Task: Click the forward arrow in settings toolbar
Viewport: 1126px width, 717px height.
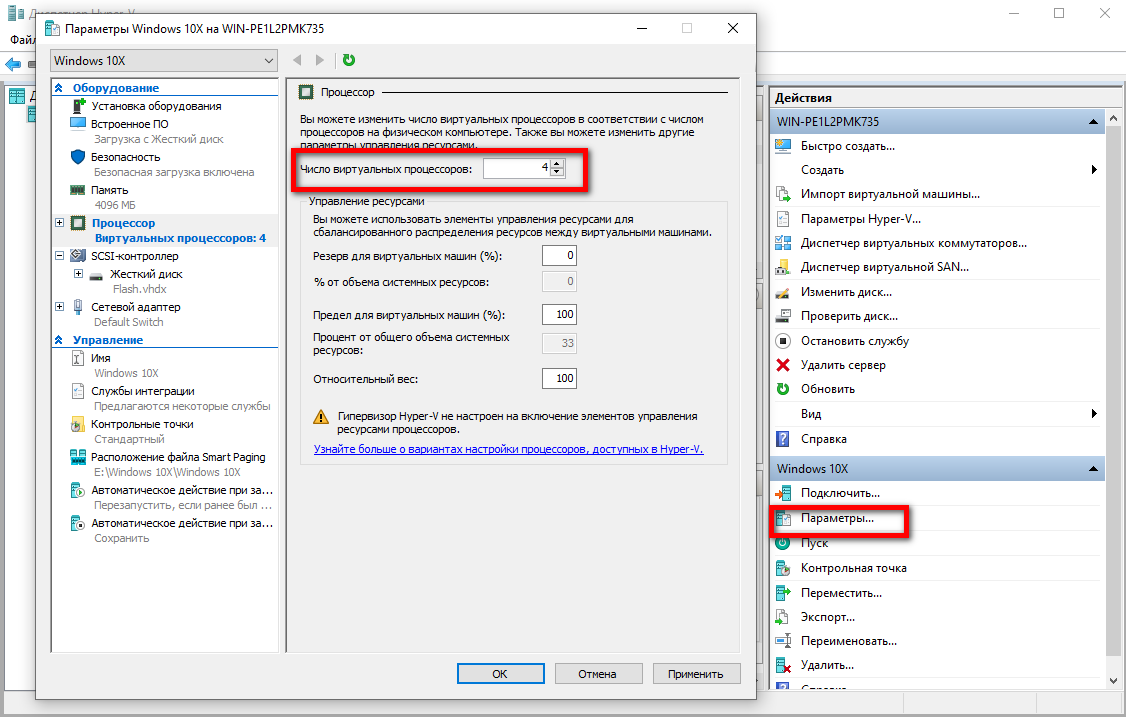Action: 320,60
